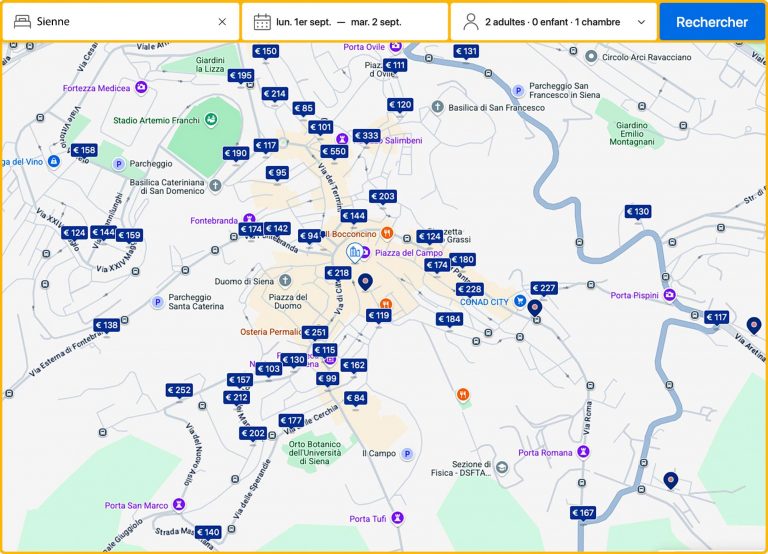Screen dimensions: 768x554
Task: Click the CONAD CITY shopping cart icon
Action: 520,301
